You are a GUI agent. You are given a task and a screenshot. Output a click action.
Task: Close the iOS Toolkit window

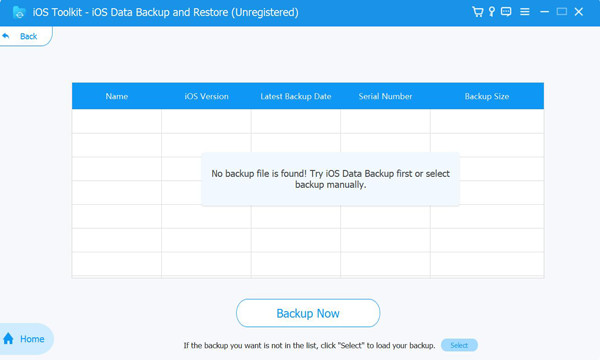pyautogui.click(x=579, y=12)
